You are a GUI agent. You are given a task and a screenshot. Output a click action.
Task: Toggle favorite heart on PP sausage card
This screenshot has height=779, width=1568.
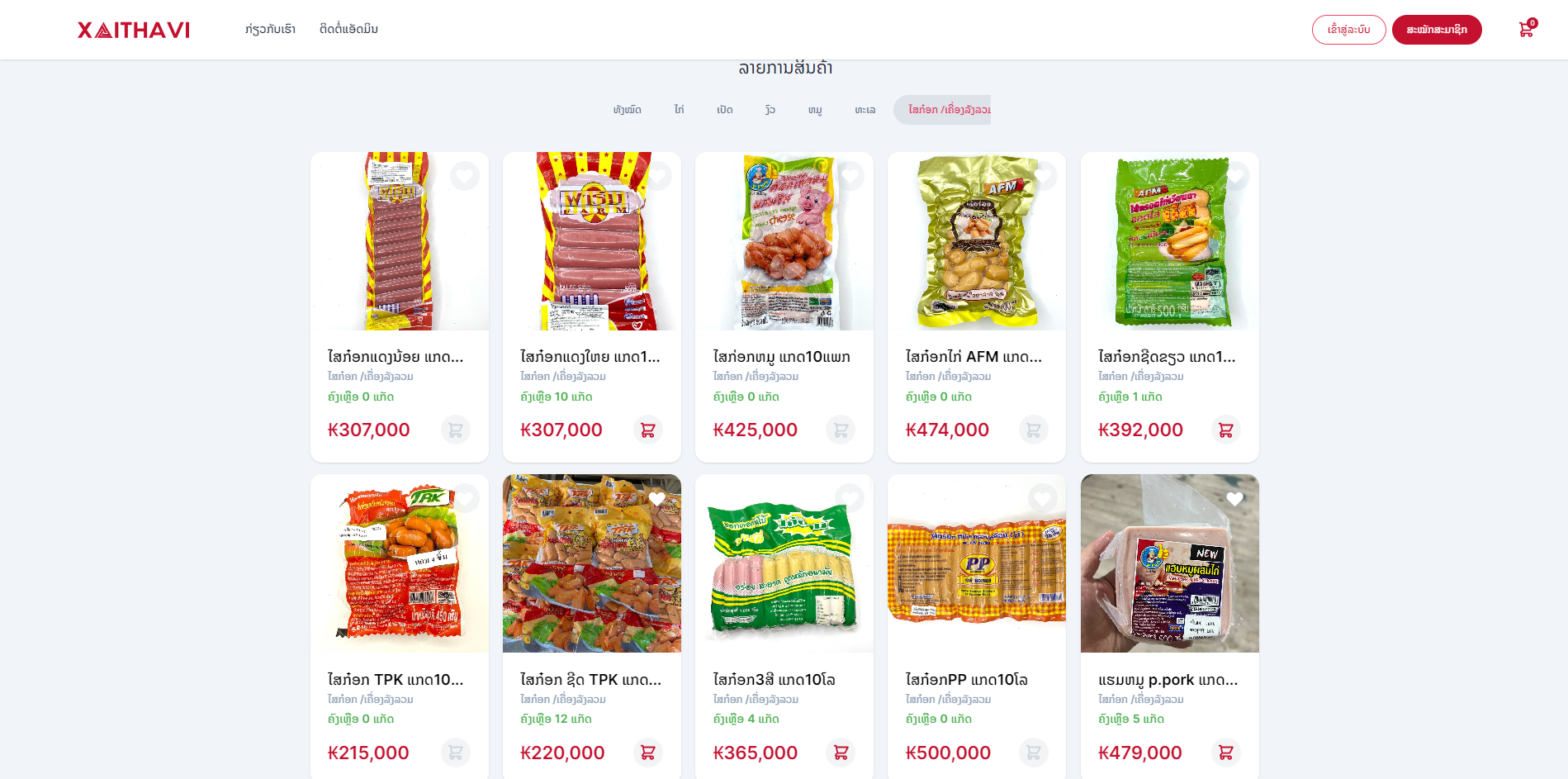(x=1043, y=498)
